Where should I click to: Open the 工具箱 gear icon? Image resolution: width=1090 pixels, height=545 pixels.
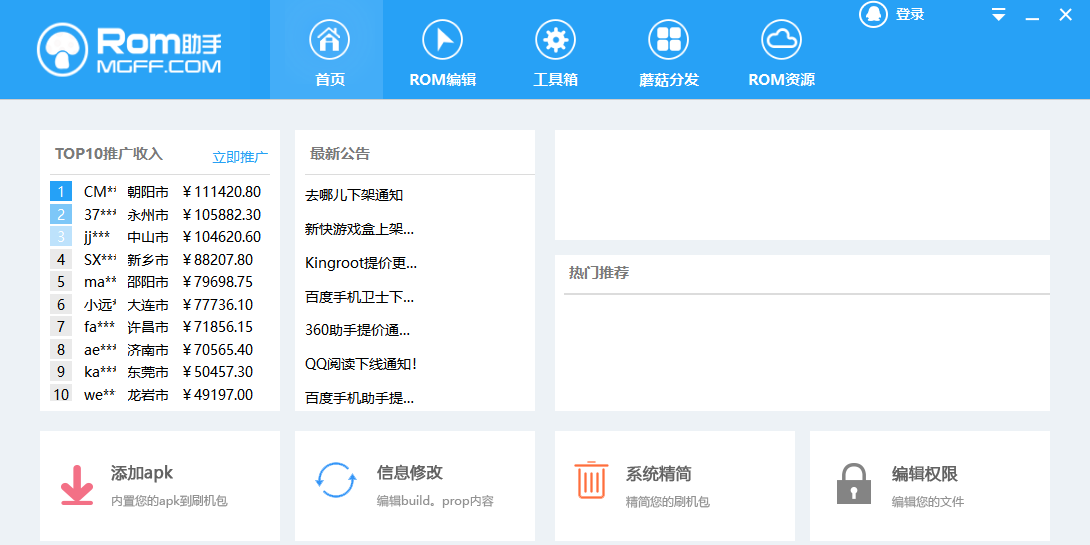tap(555, 40)
